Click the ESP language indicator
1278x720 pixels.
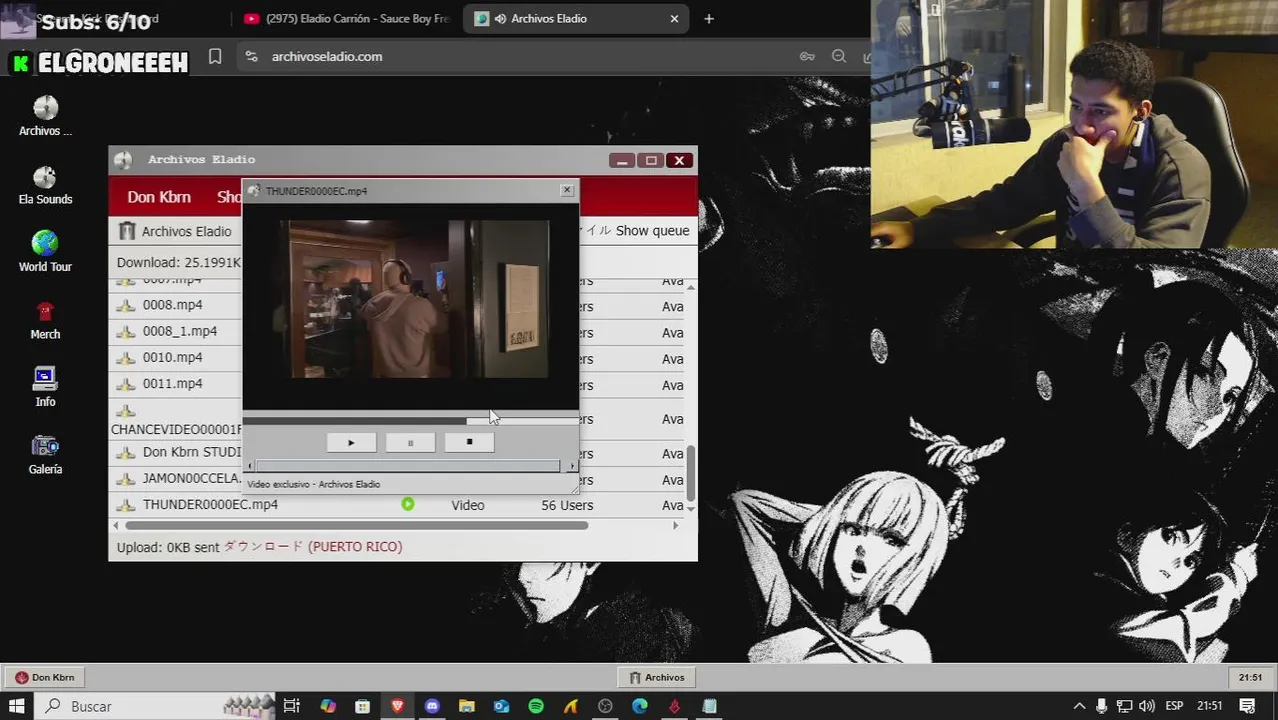[1174, 706]
